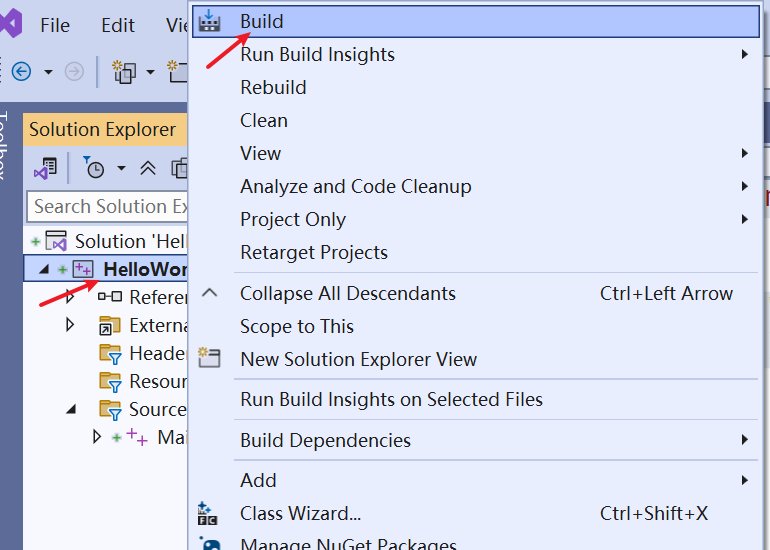Open the Edit menu
The image size is (770, 550).
tap(118, 26)
